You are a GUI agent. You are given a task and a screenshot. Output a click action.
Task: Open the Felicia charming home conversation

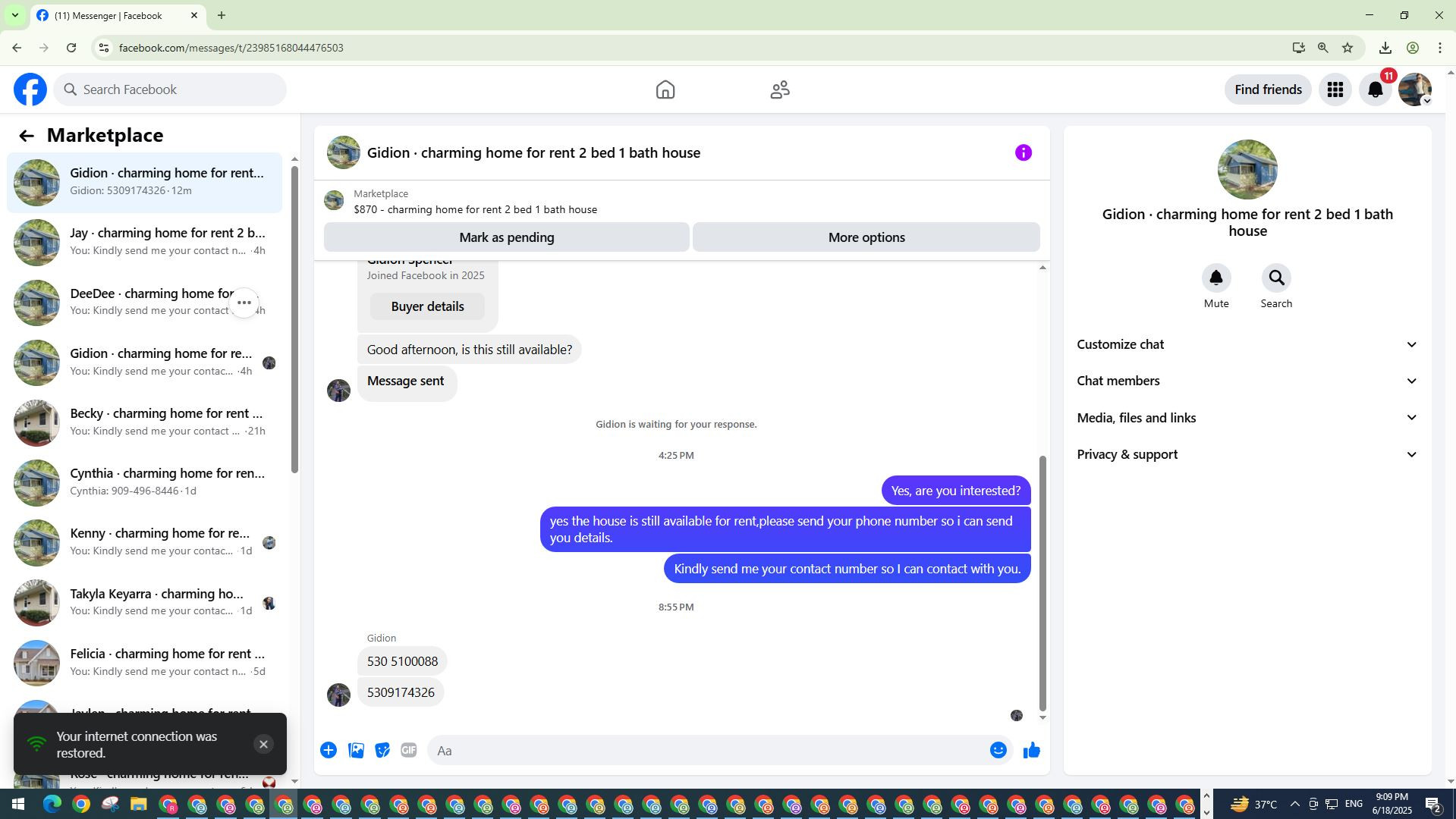144,664
